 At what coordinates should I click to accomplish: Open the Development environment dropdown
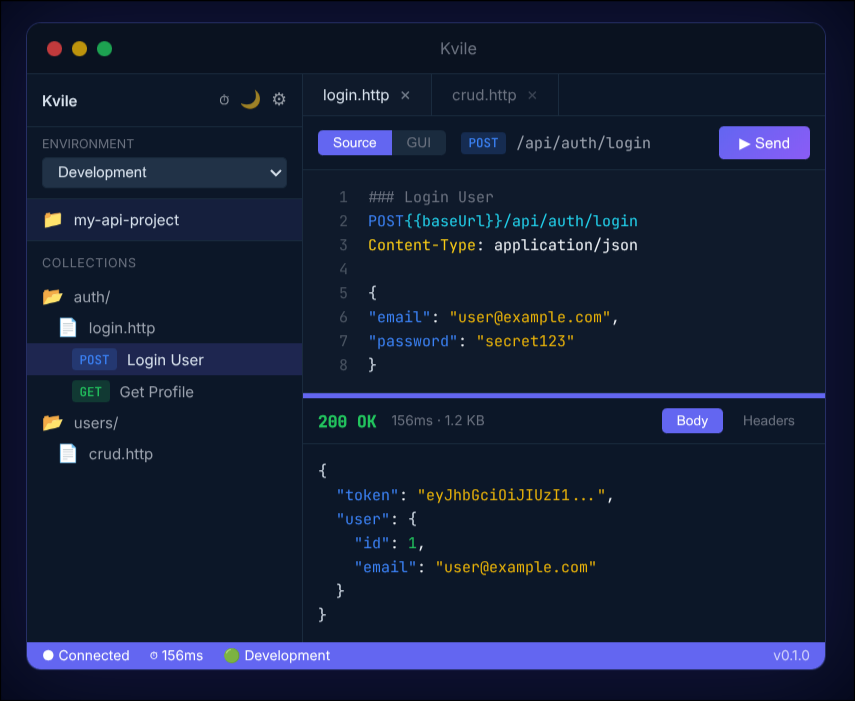163,172
